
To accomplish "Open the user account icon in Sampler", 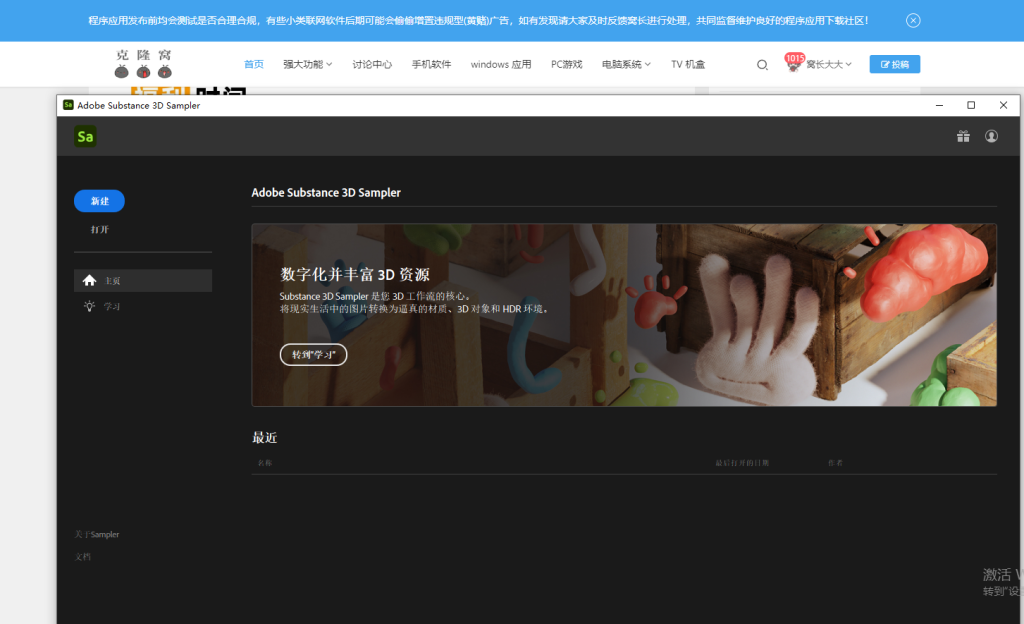I will click(x=991, y=136).
